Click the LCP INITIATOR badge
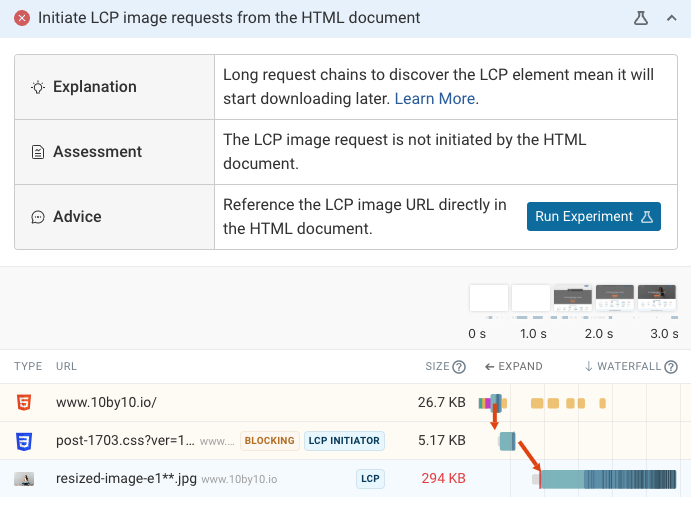 [344, 441]
